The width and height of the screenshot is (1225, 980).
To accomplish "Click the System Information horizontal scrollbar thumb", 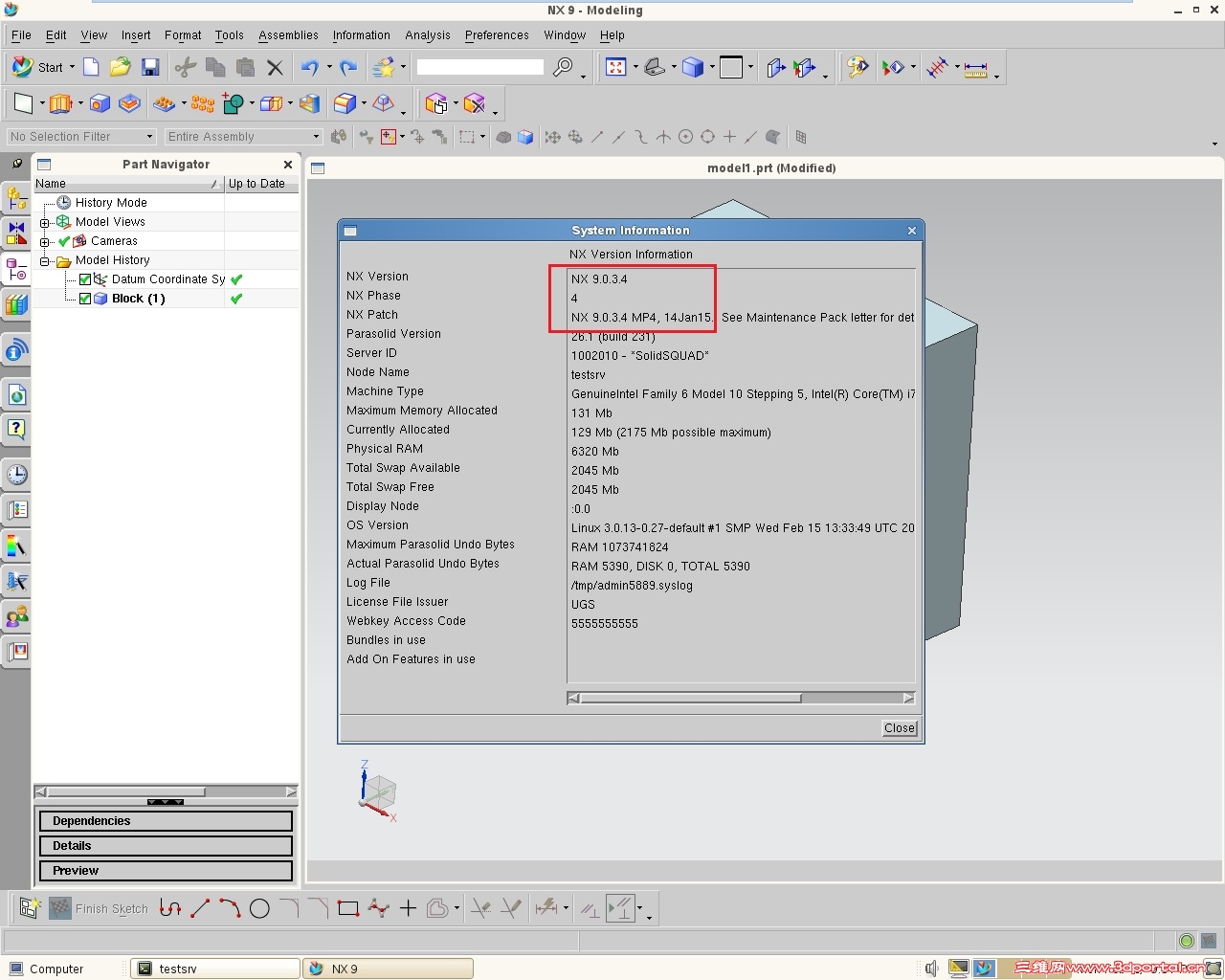I will (691, 698).
